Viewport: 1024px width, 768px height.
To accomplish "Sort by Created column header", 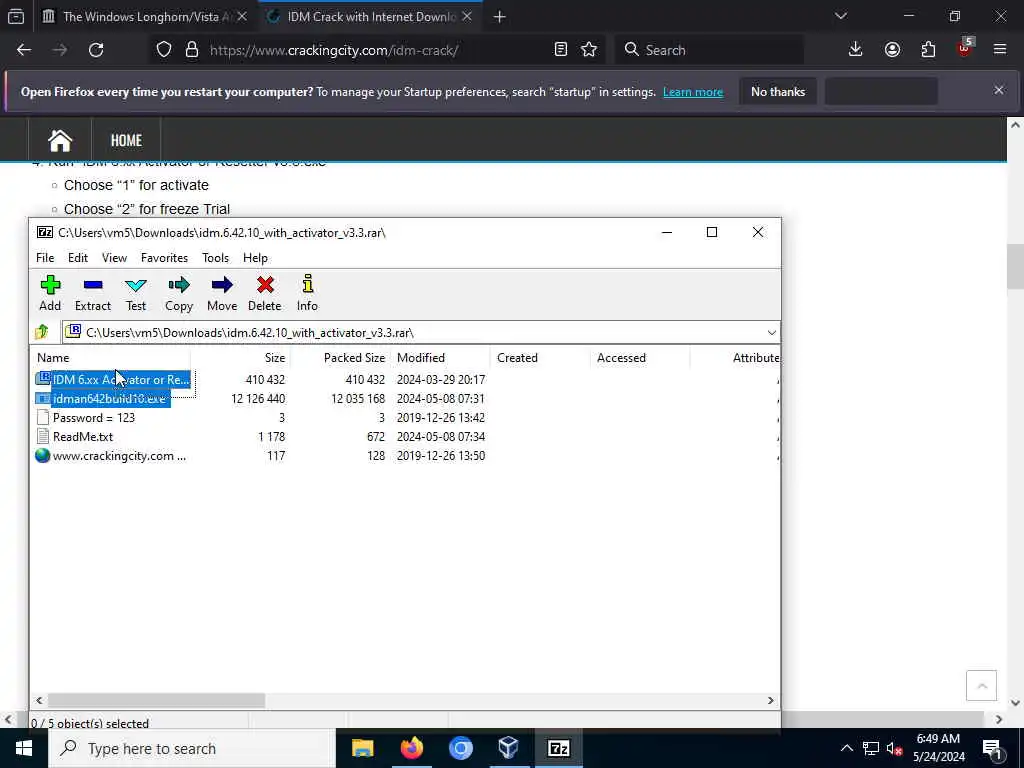I will click(540, 358).
